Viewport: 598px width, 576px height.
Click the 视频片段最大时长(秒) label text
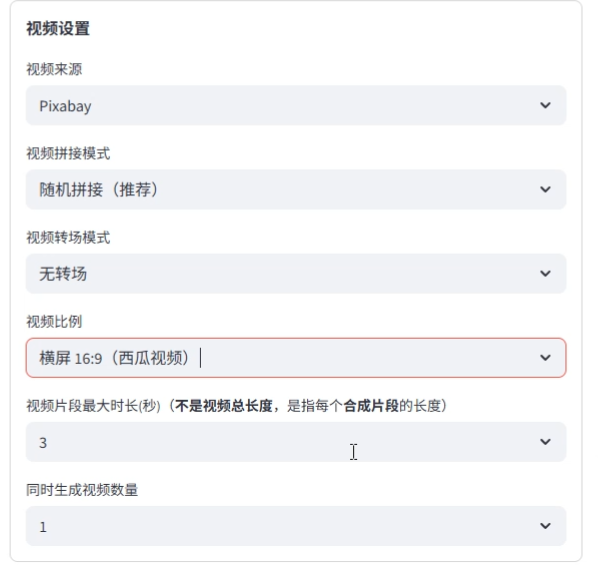click(93, 406)
